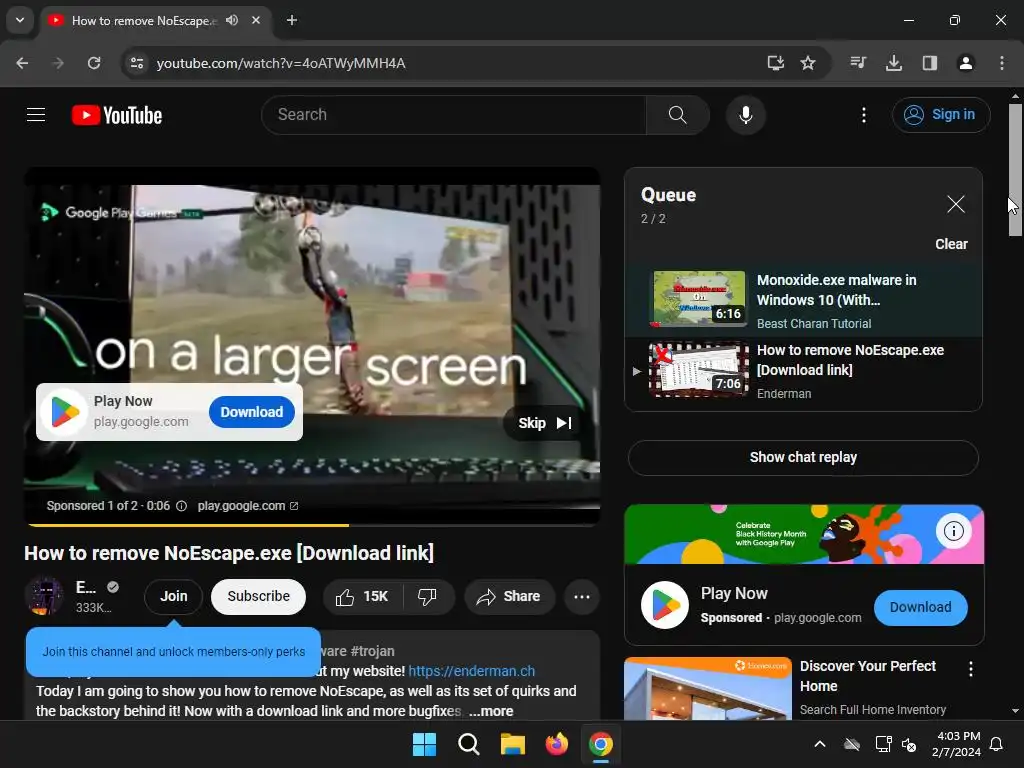Click the search magnifier button
1024x768 pixels.
click(677, 115)
